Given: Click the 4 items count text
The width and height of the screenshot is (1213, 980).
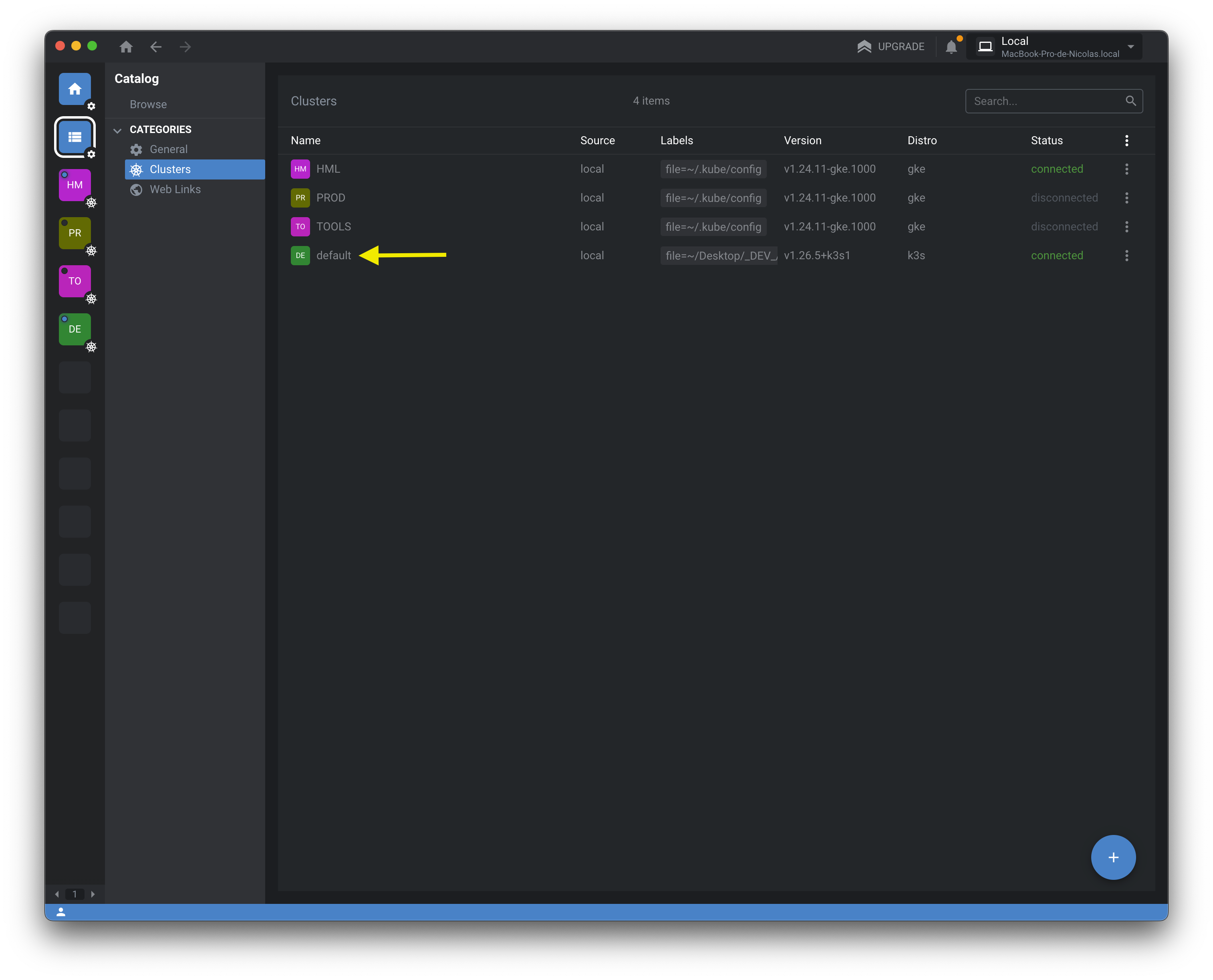Looking at the screenshot, I should [x=651, y=101].
